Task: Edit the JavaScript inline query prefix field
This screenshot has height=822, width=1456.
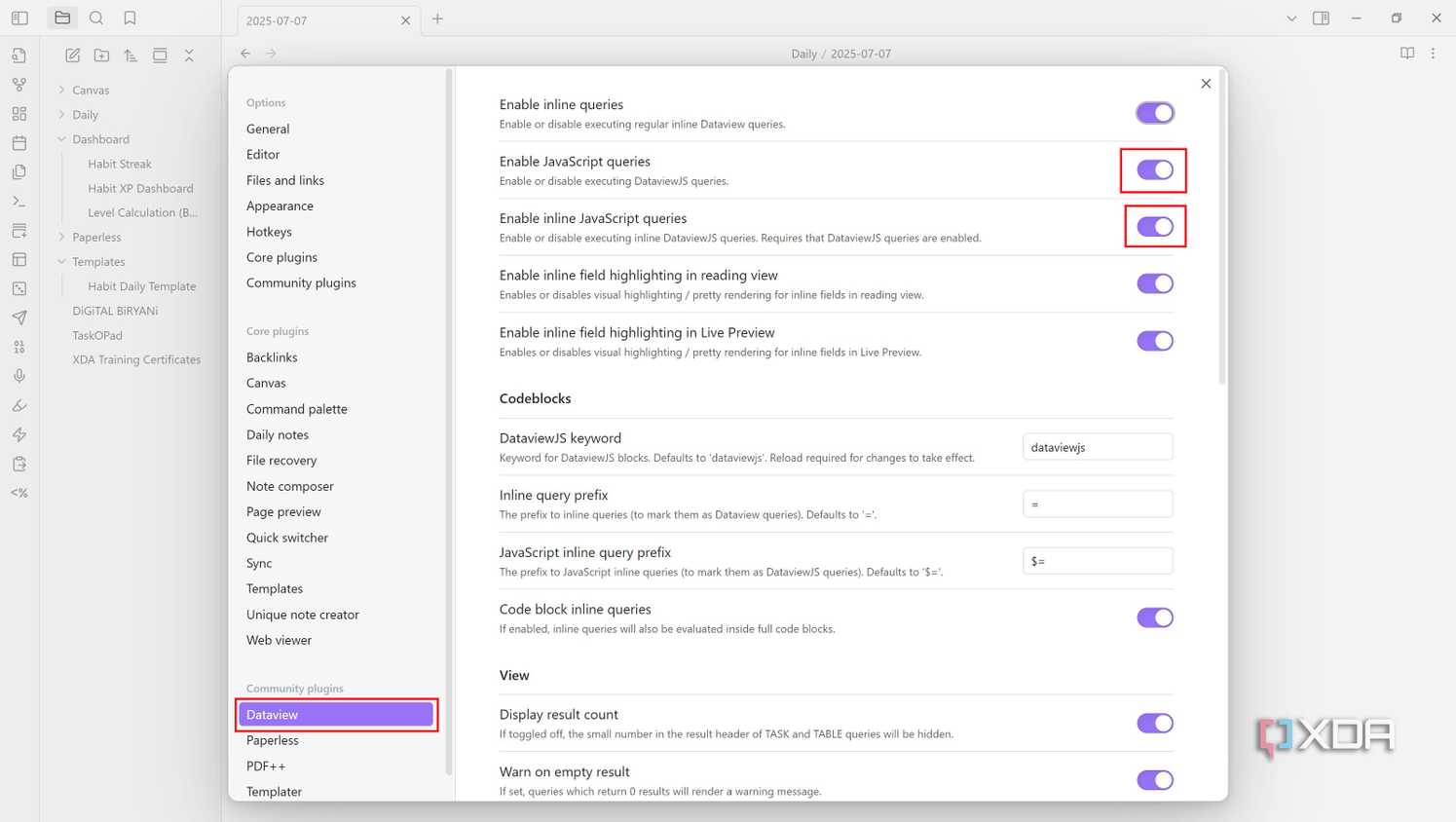Action: click(1098, 561)
